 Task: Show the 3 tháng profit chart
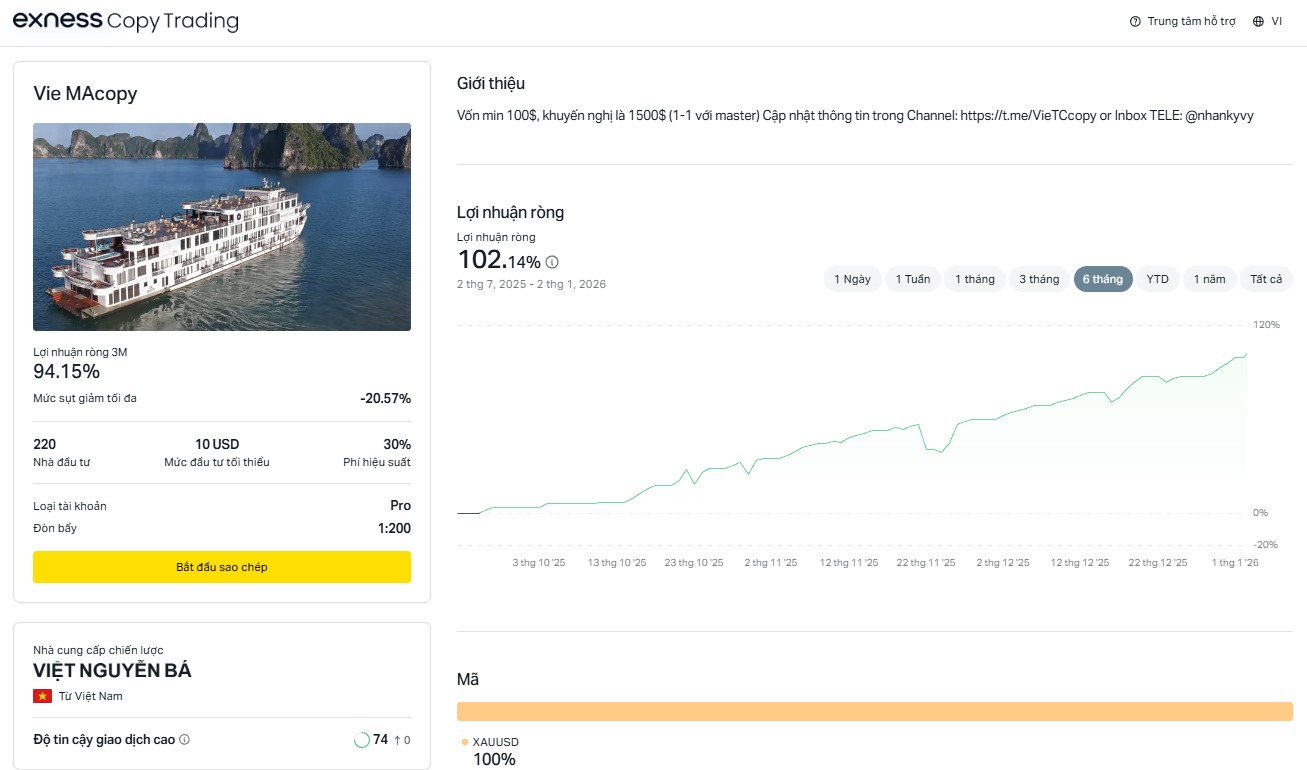(1039, 279)
